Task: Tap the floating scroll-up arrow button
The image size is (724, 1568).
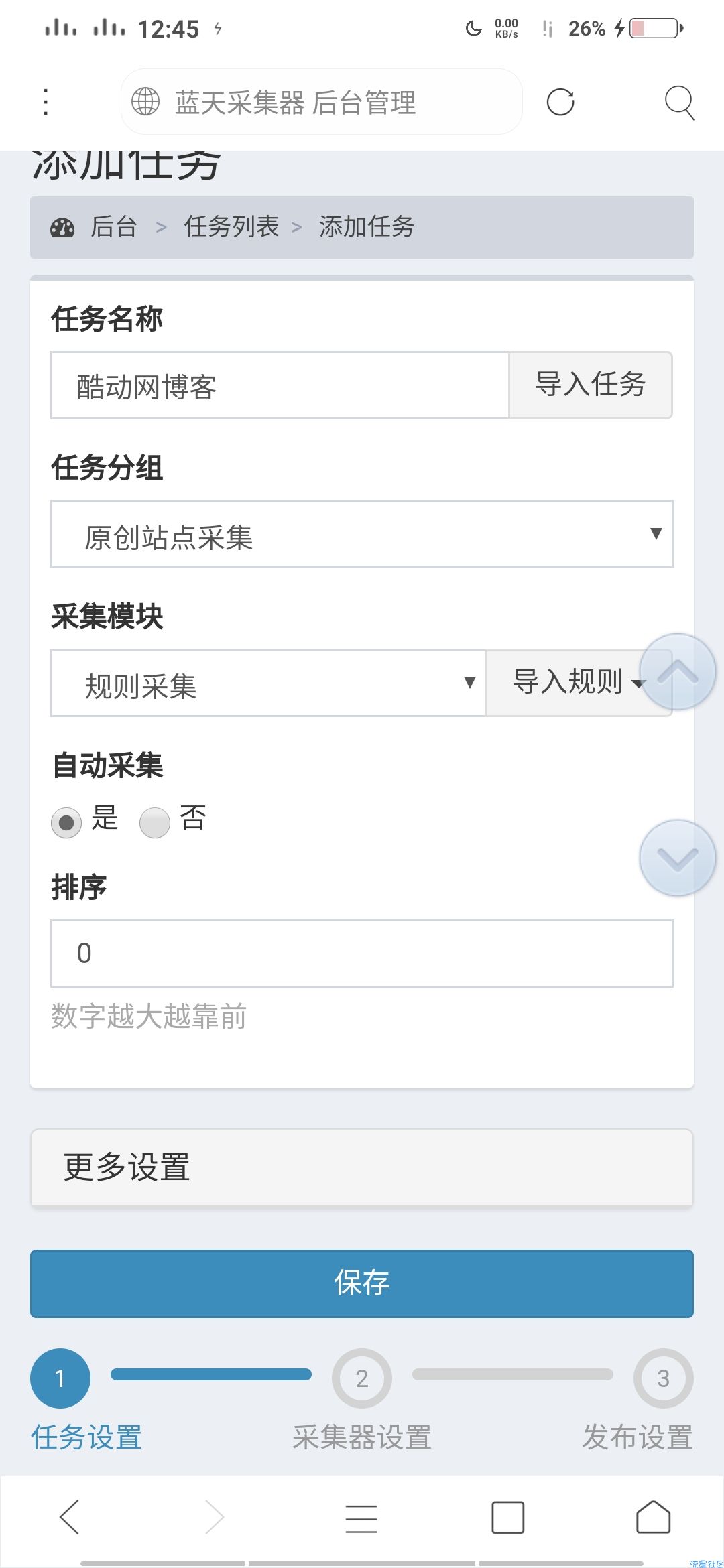Action: point(677,671)
